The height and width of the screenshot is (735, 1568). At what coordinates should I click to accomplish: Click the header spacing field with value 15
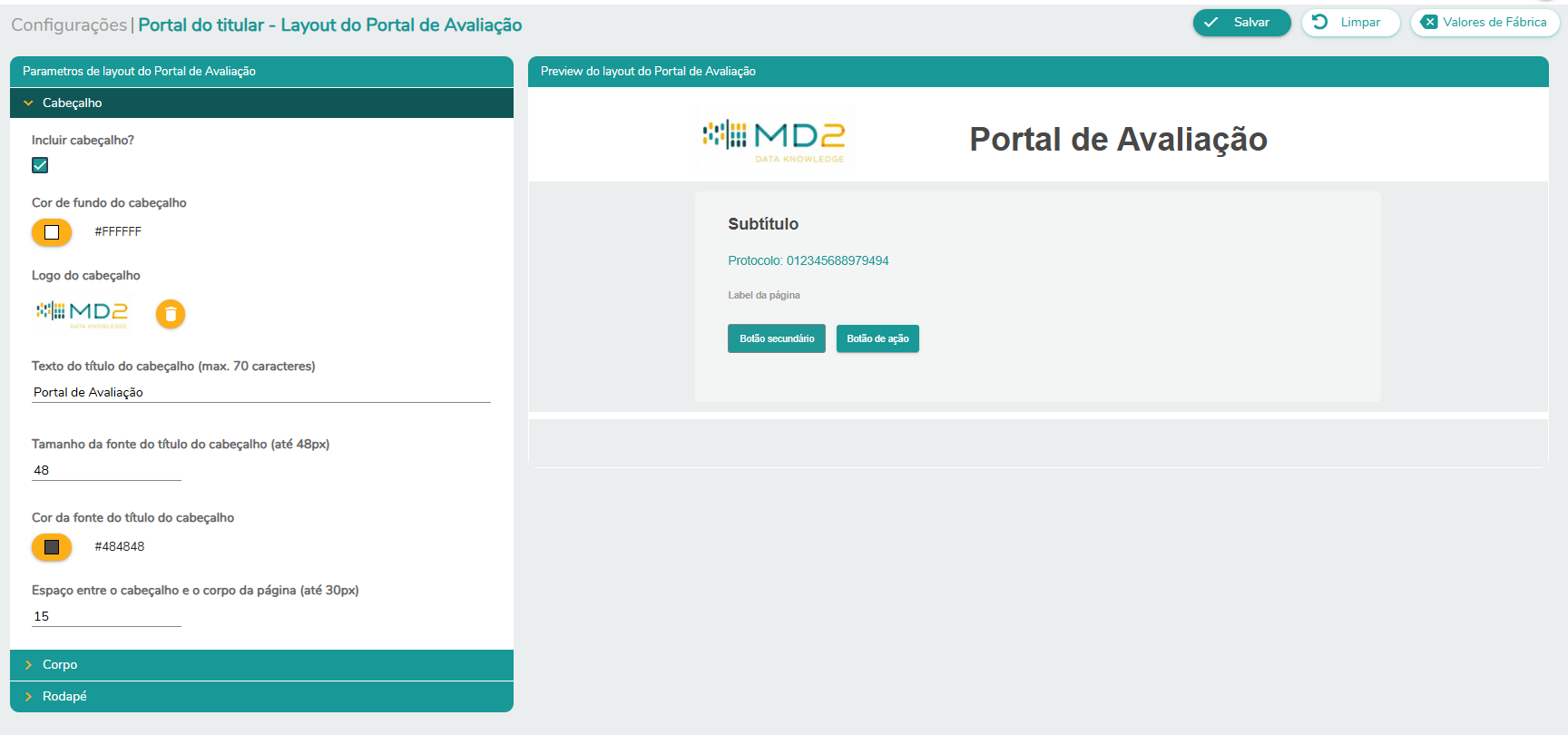point(106,616)
